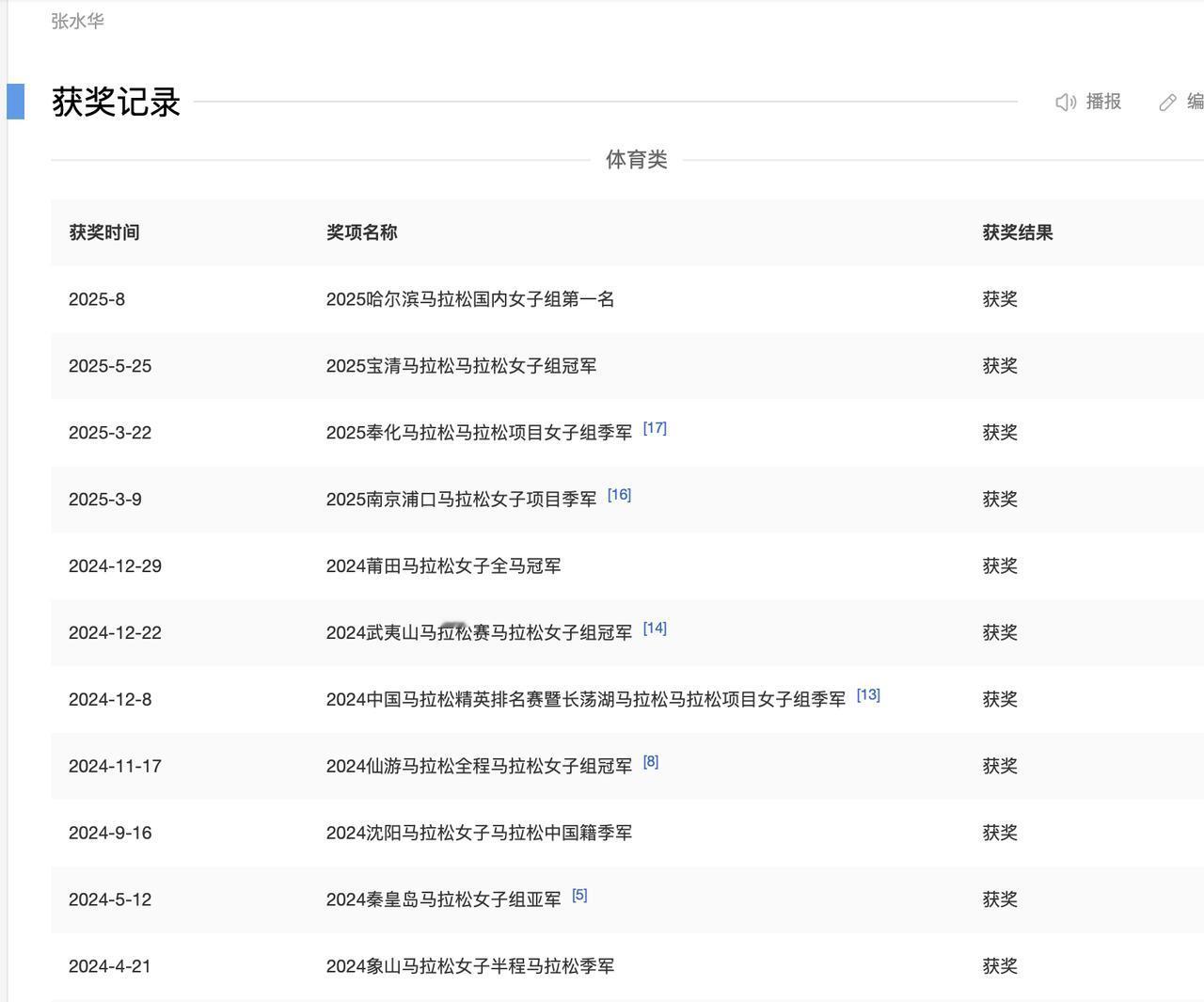Open citation link [14]
The width and height of the screenshot is (1204, 1002).
(655, 628)
